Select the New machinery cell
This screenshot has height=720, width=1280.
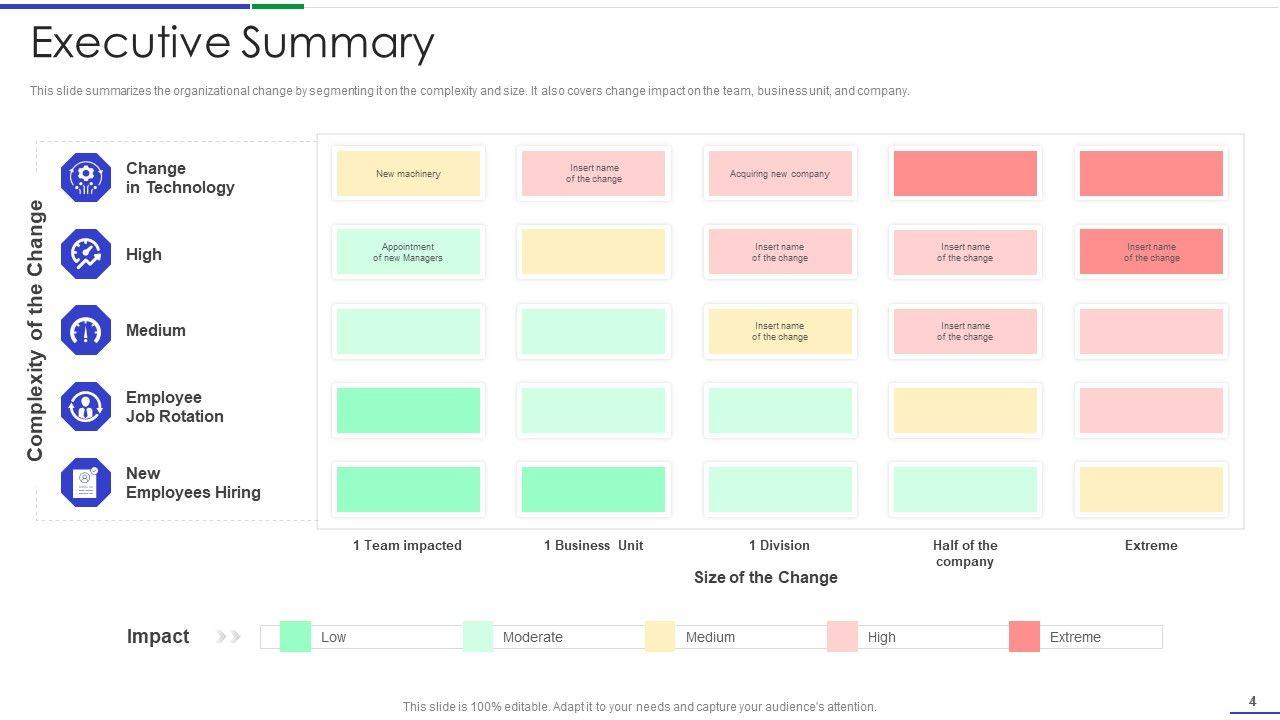click(408, 174)
